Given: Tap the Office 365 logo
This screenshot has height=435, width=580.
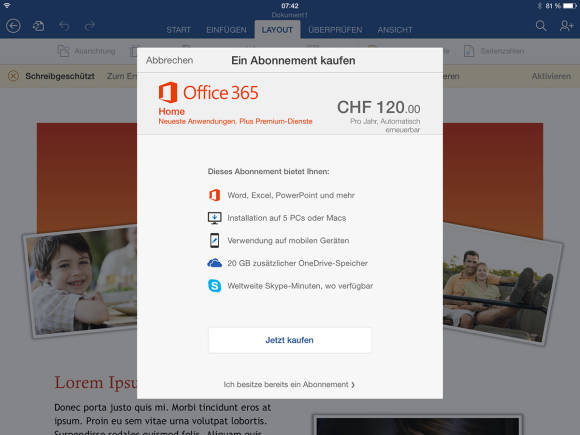Looking at the screenshot, I should [209, 92].
